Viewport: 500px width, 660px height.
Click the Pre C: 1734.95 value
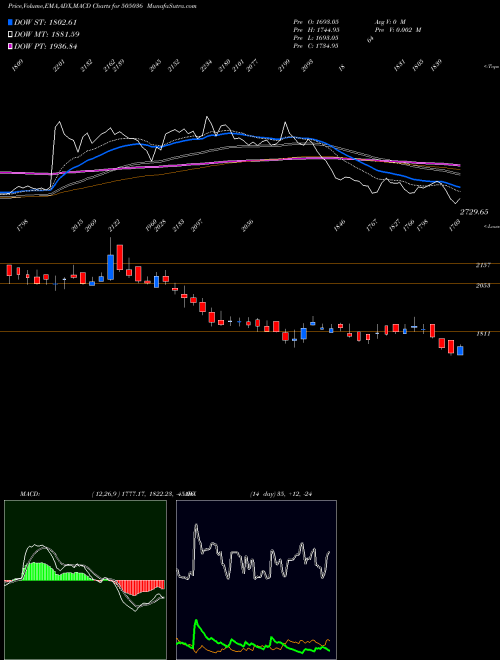pyautogui.click(x=316, y=46)
